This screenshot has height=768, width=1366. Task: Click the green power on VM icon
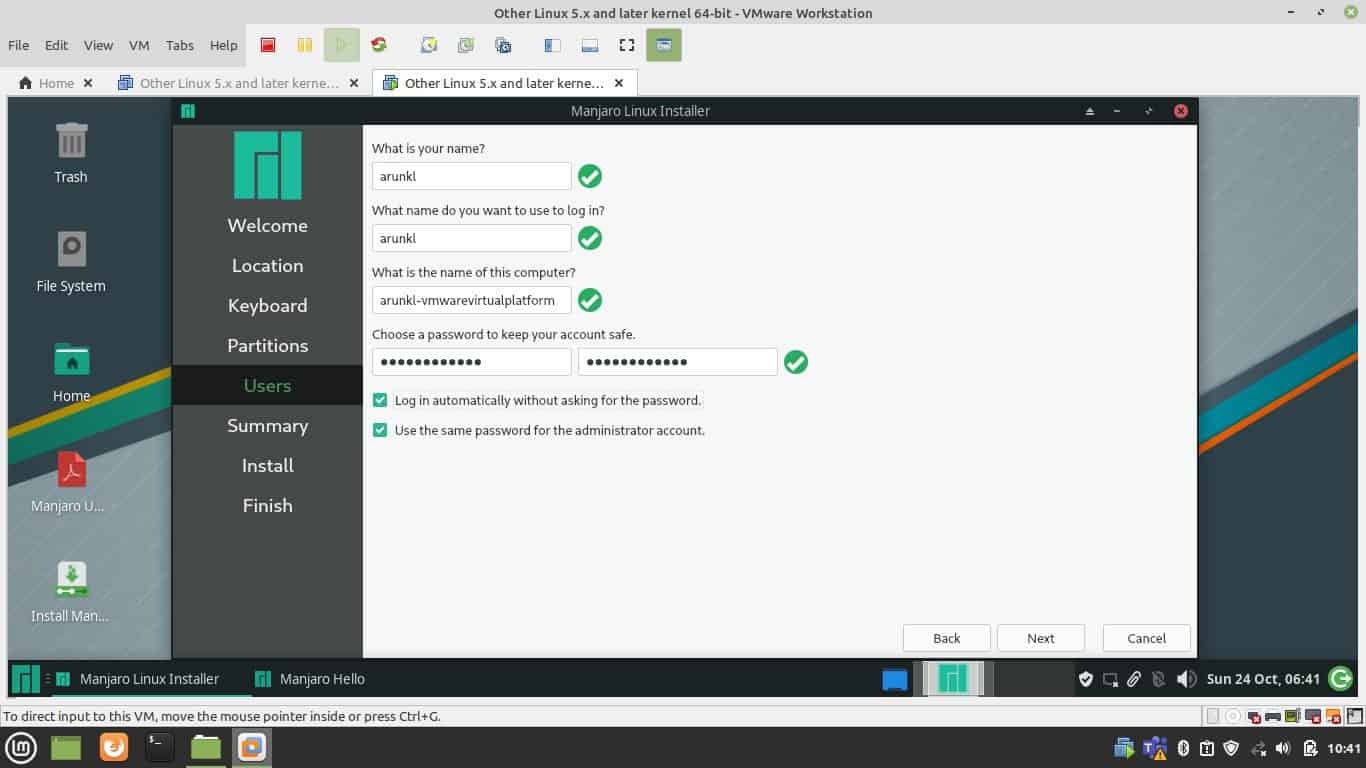pos(341,45)
